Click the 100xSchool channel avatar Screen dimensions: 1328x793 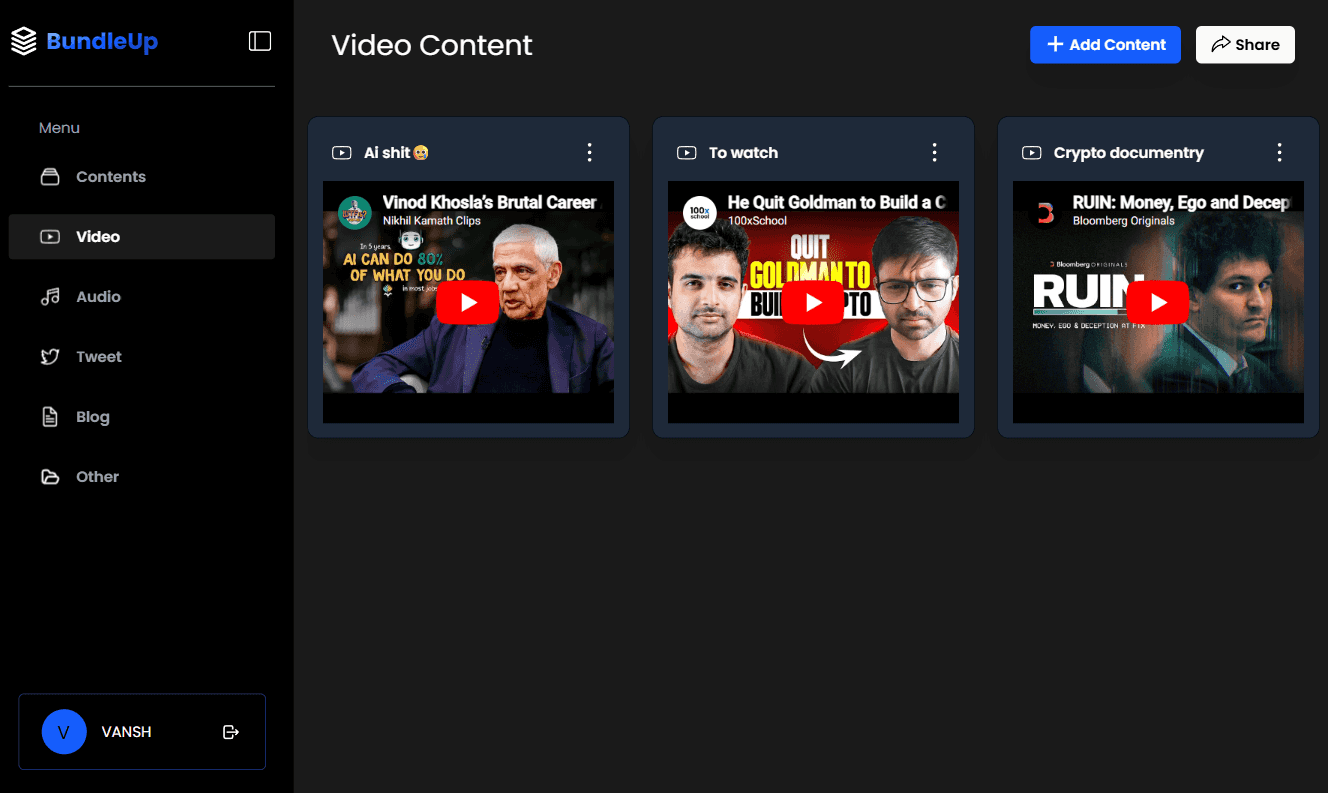pyautogui.click(x=700, y=213)
